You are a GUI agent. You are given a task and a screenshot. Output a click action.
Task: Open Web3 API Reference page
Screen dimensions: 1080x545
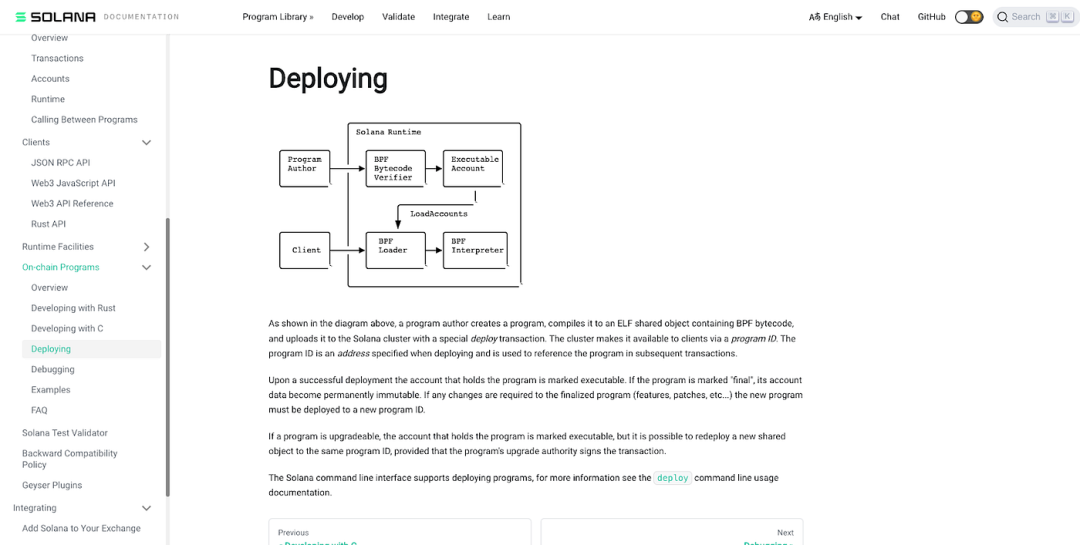click(72, 204)
